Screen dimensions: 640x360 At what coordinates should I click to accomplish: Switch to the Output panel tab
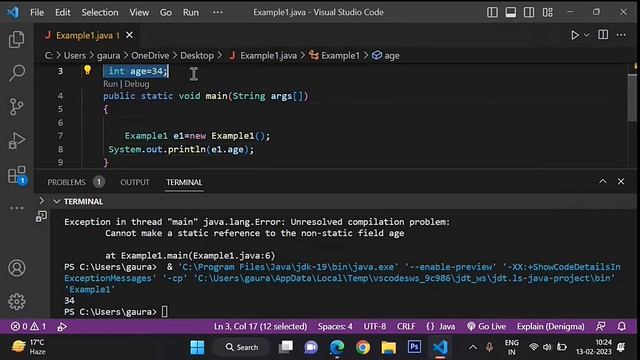pyautogui.click(x=135, y=182)
